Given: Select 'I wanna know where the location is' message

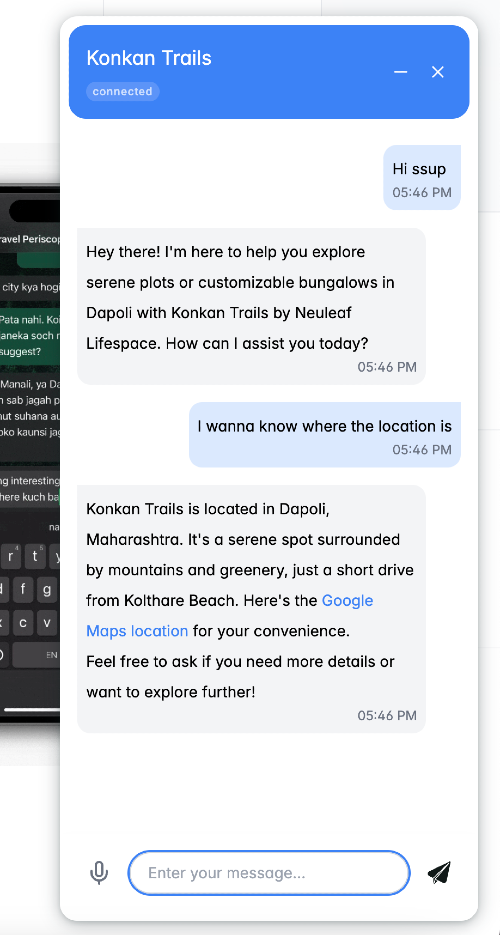Looking at the screenshot, I should click(325, 435).
